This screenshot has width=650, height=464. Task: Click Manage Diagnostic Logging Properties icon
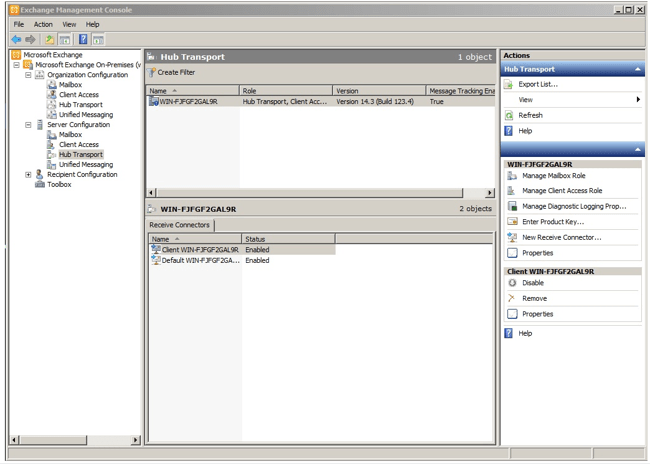coord(512,206)
